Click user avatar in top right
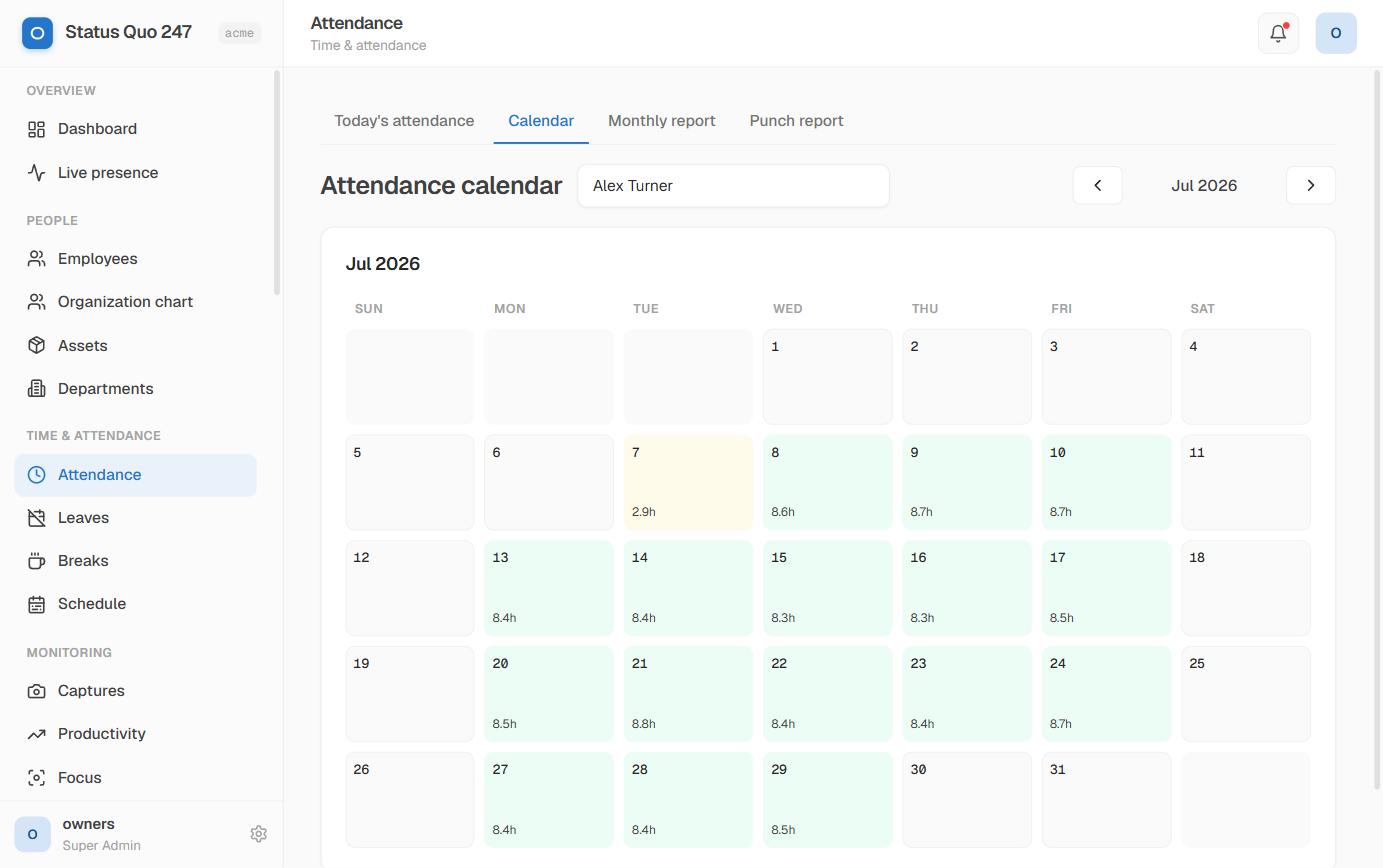1383x868 pixels. click(1336, 33)
